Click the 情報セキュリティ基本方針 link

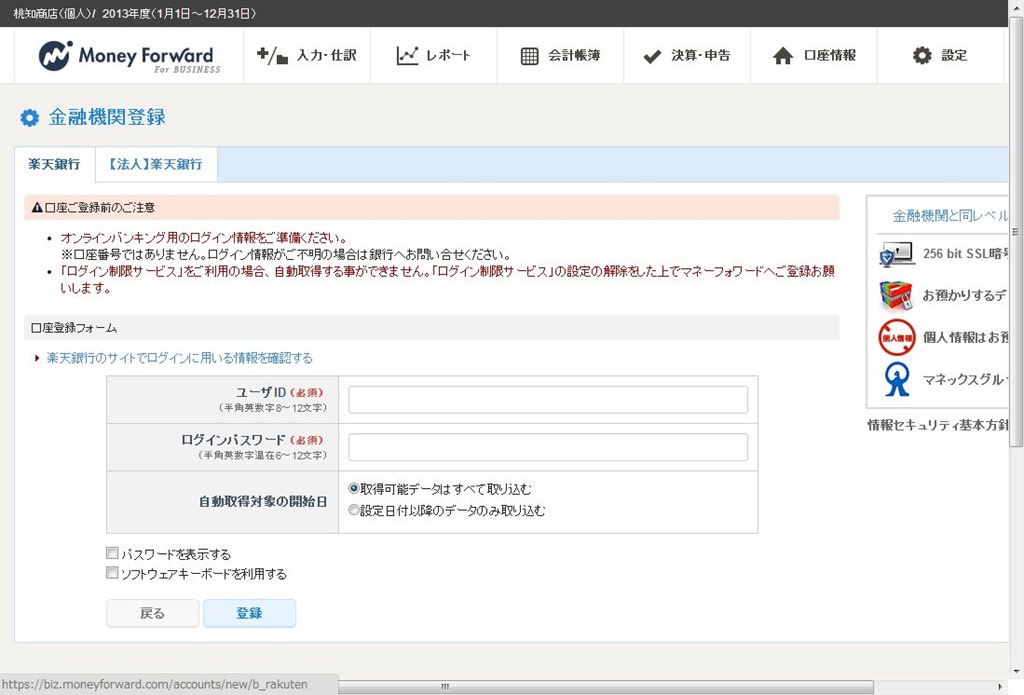click(938, 425)
